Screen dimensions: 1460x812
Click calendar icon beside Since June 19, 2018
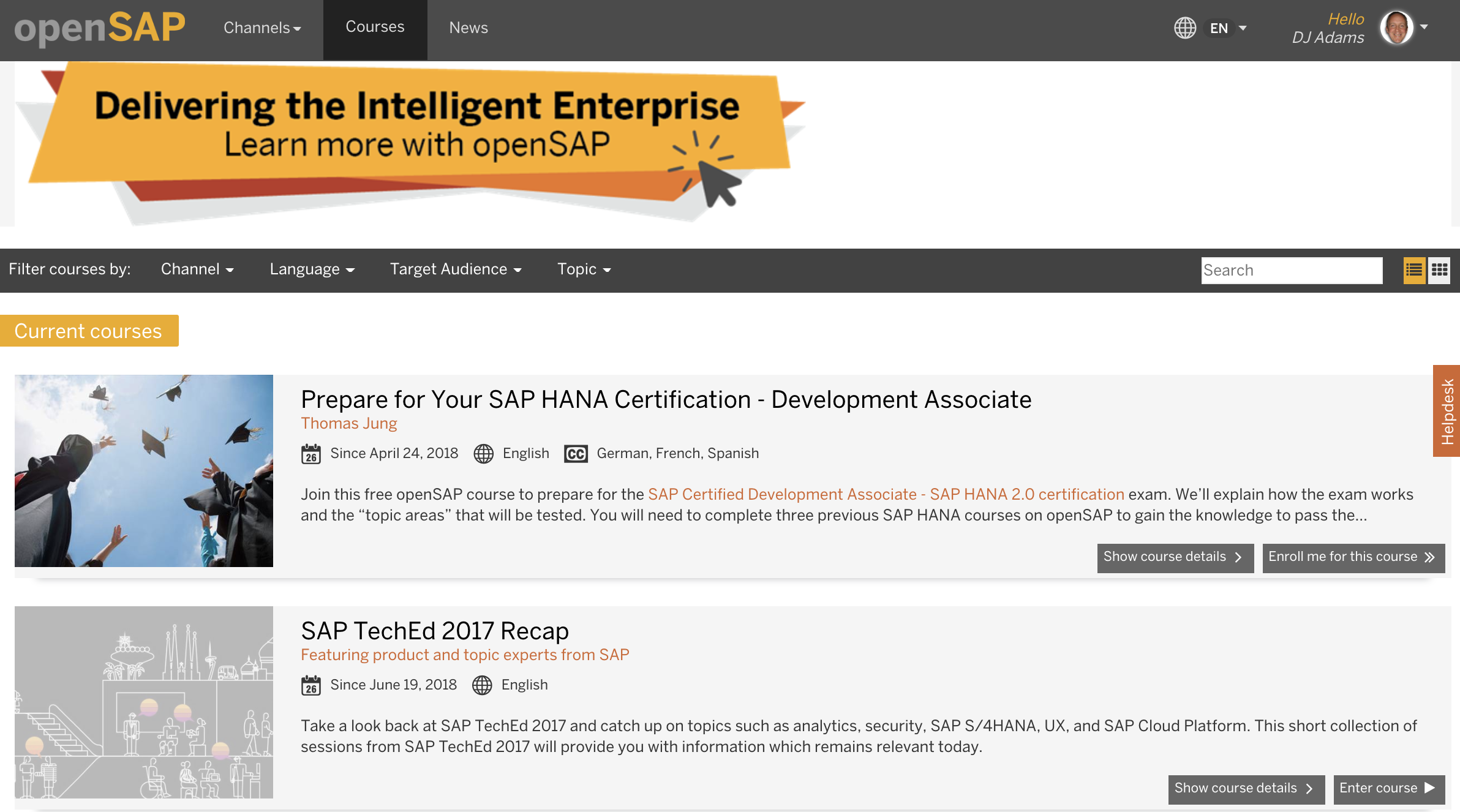coord(311,685)
